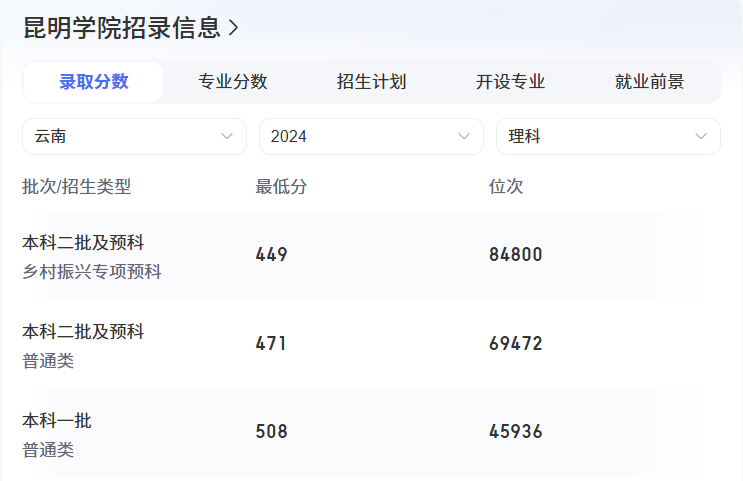Open the 招生计划 tab

click(372, 82)
